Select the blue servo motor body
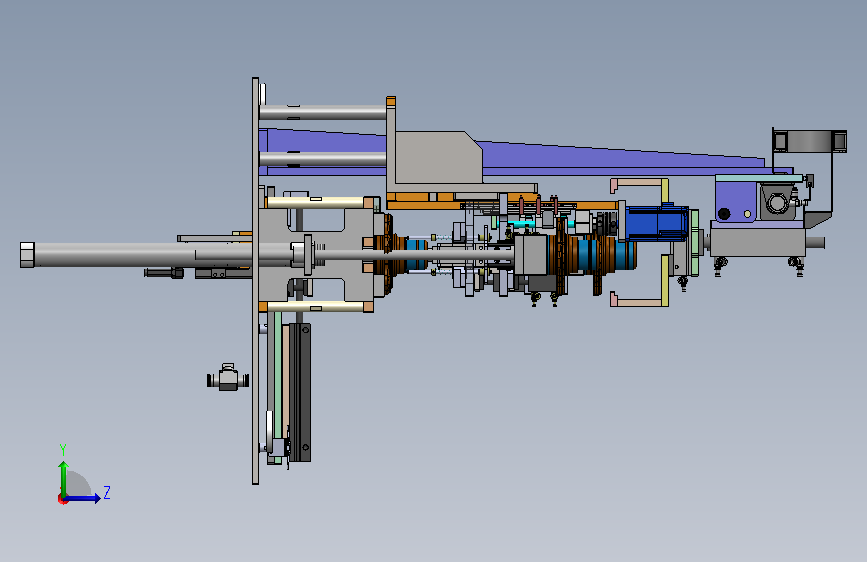The image size is (867, 562). (x=657, y=223)
